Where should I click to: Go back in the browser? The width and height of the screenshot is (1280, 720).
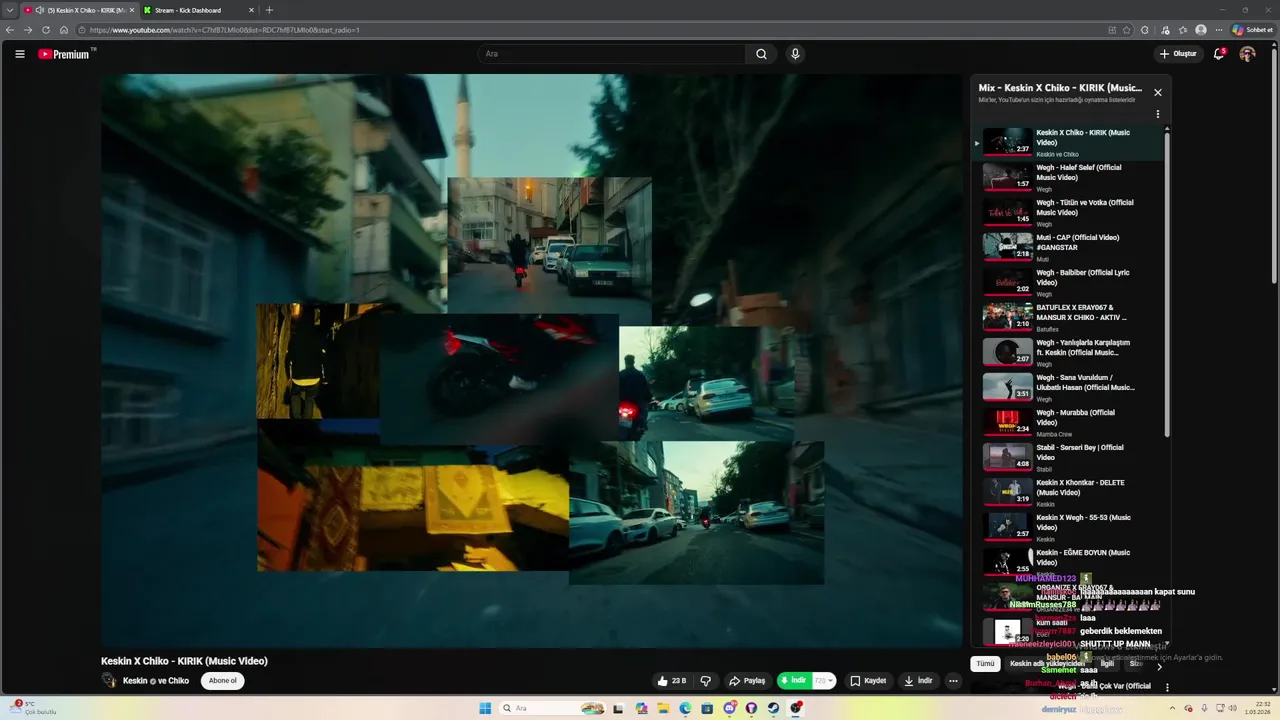pos(10,30)
